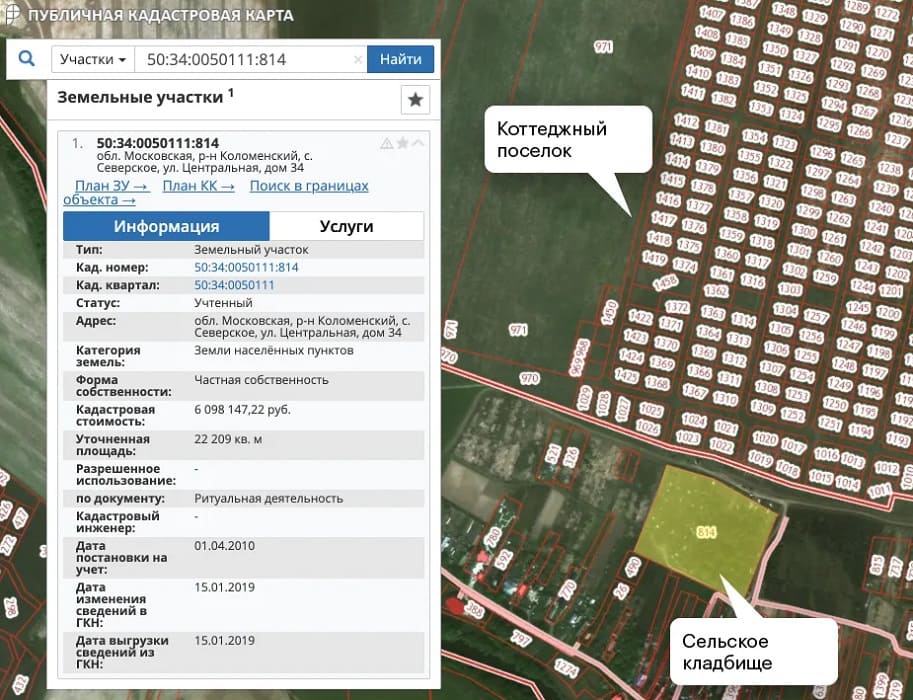Click the site logo beside the map title
The height and width of the screenshot is (700, 913).
click(x=11, y=15)
